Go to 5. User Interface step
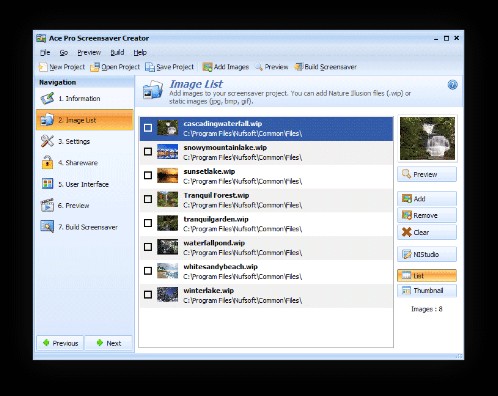This screenshot has height=396, width=498. coord(85,184)
